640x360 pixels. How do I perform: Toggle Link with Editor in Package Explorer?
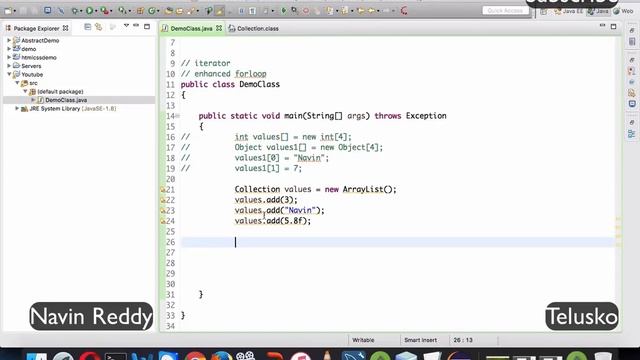pos(98,27)
